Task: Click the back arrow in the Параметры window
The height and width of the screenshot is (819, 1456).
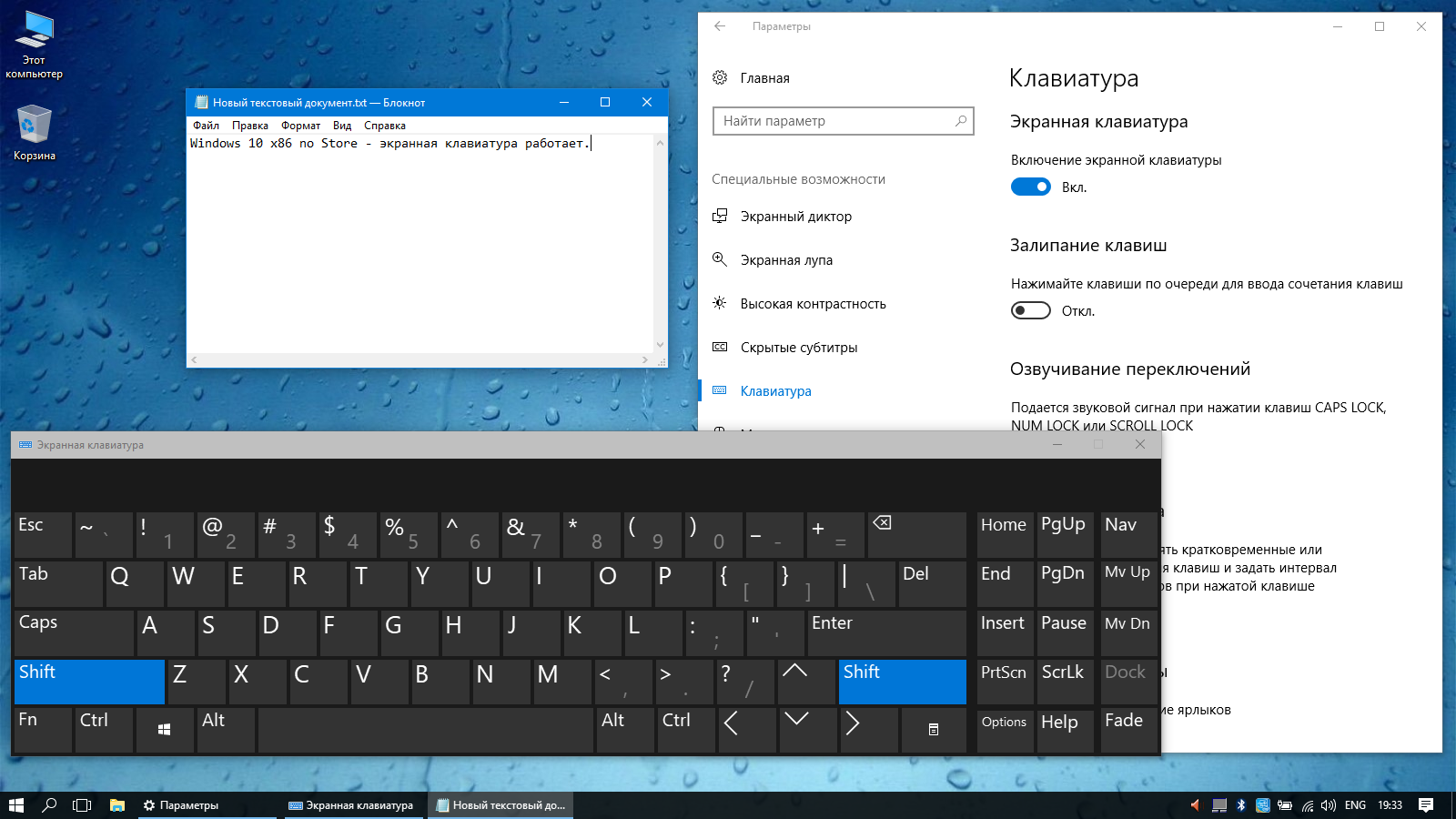Action: (x=720, y=26)
